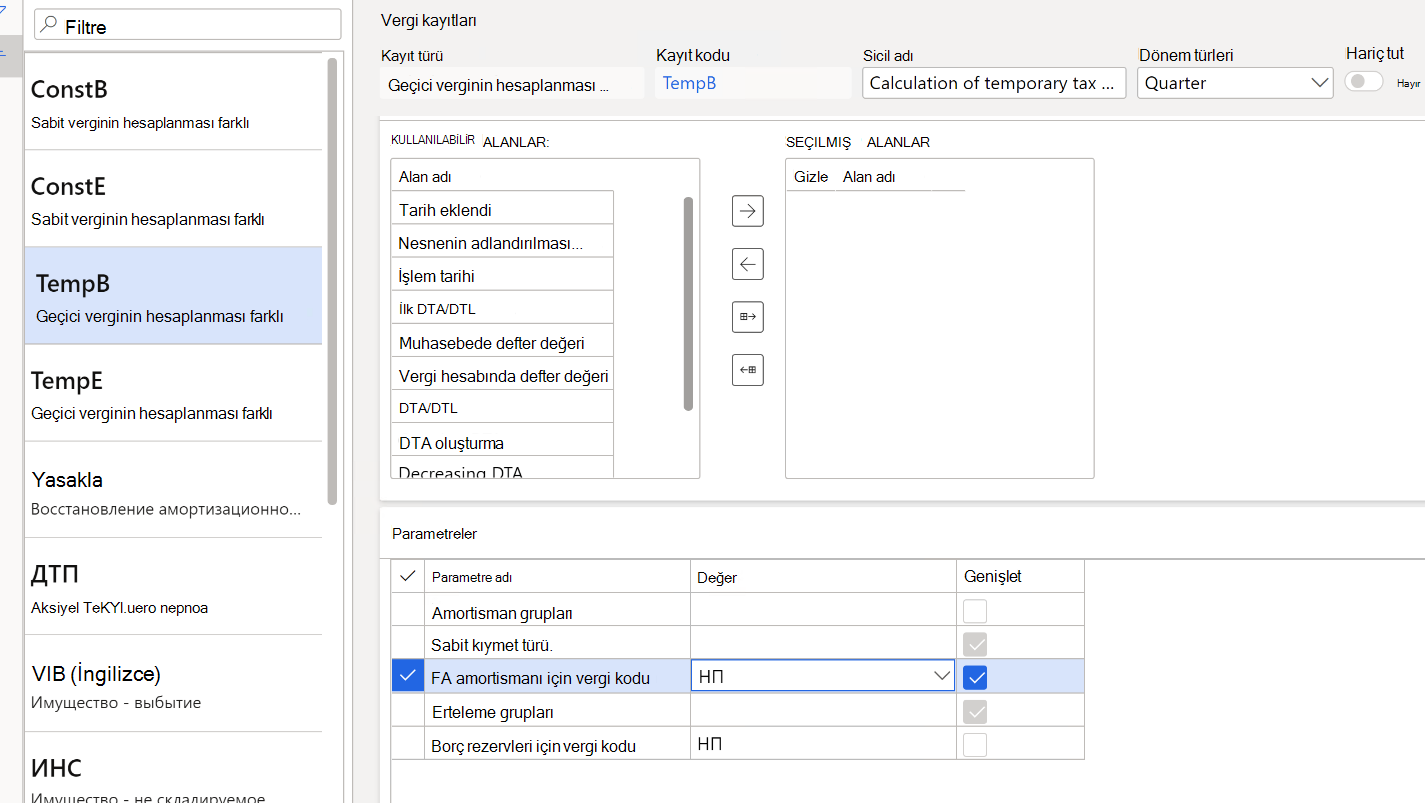The image size is (1425, 803).
Task: Select İşlem tarihi in available fields
Action: coord(502,276)
